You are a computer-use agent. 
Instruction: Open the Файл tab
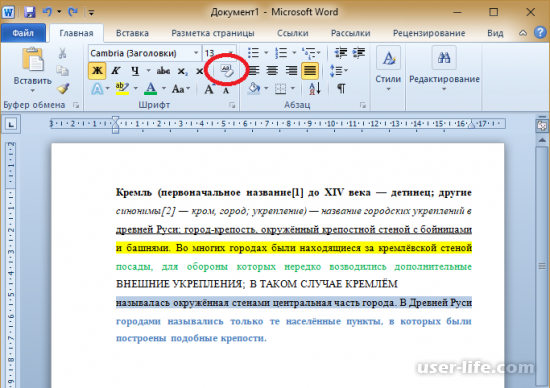pos(23,33)
